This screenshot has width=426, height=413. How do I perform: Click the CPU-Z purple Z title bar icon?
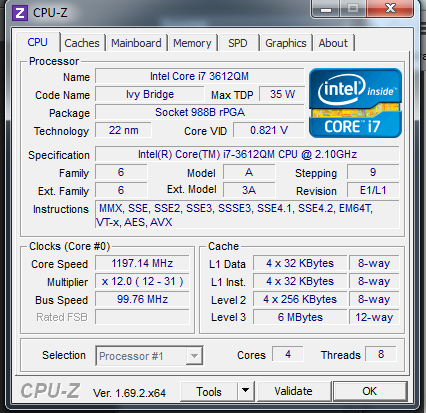click(20, 13)
